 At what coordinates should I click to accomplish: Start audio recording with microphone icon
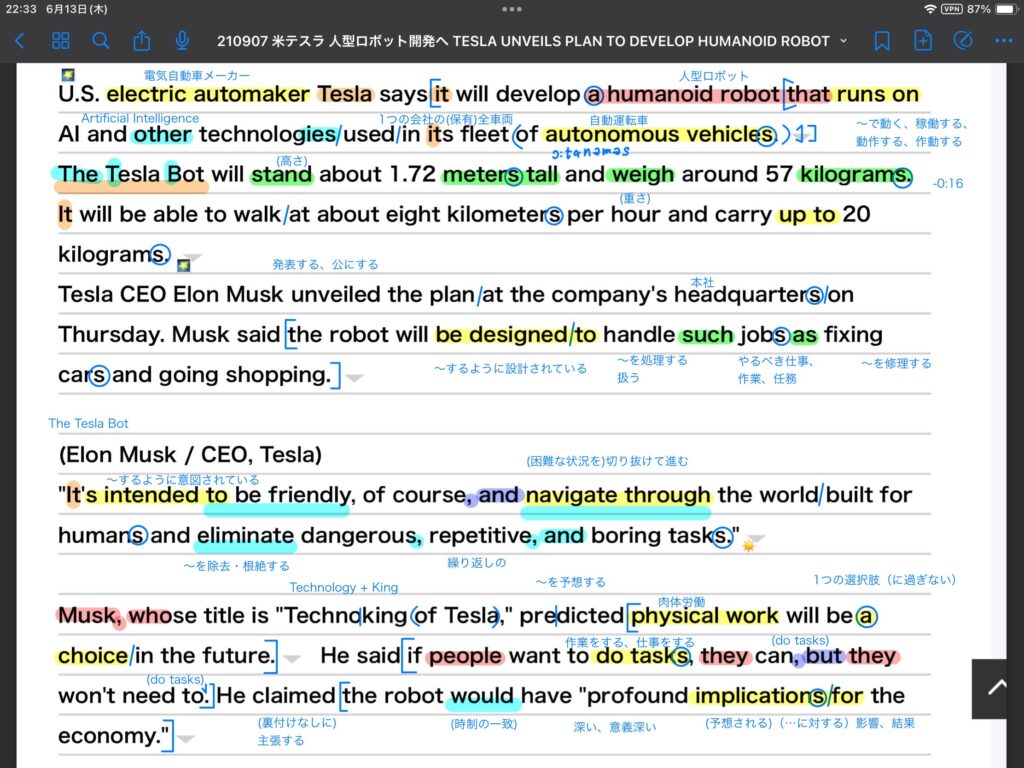coord(182,40)
